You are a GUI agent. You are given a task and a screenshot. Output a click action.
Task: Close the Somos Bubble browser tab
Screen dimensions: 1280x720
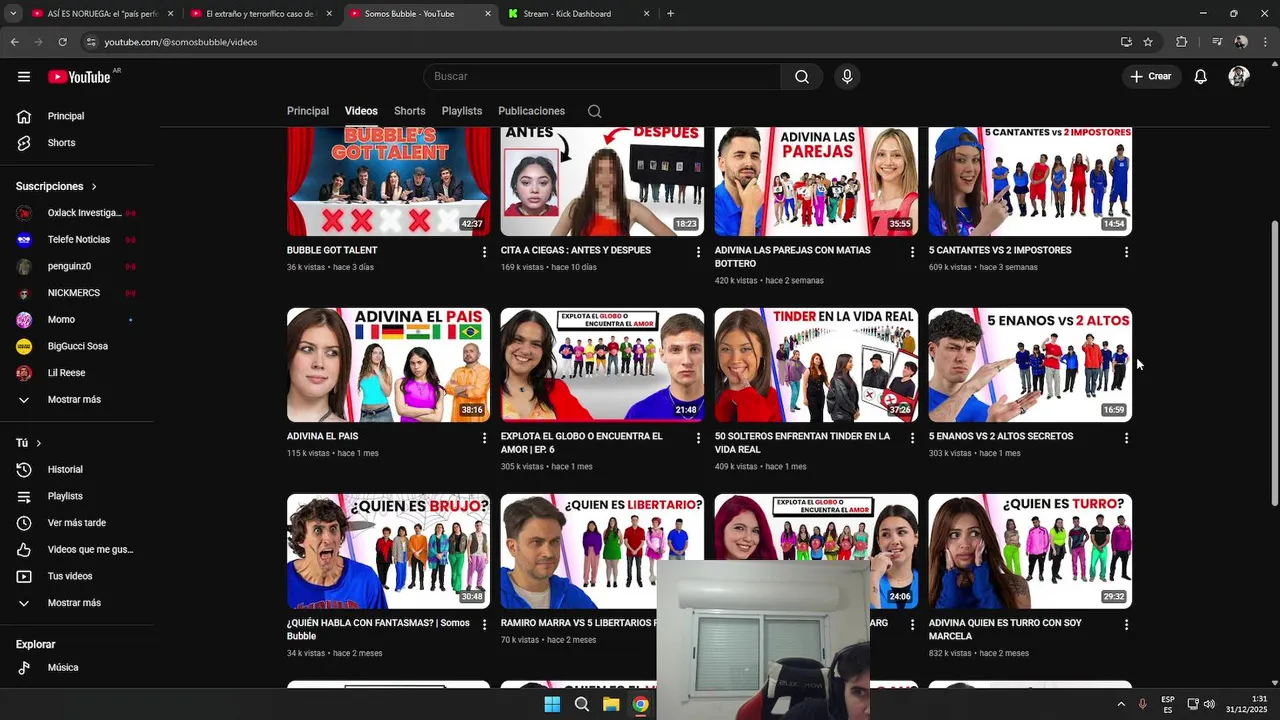pos(488,14)
